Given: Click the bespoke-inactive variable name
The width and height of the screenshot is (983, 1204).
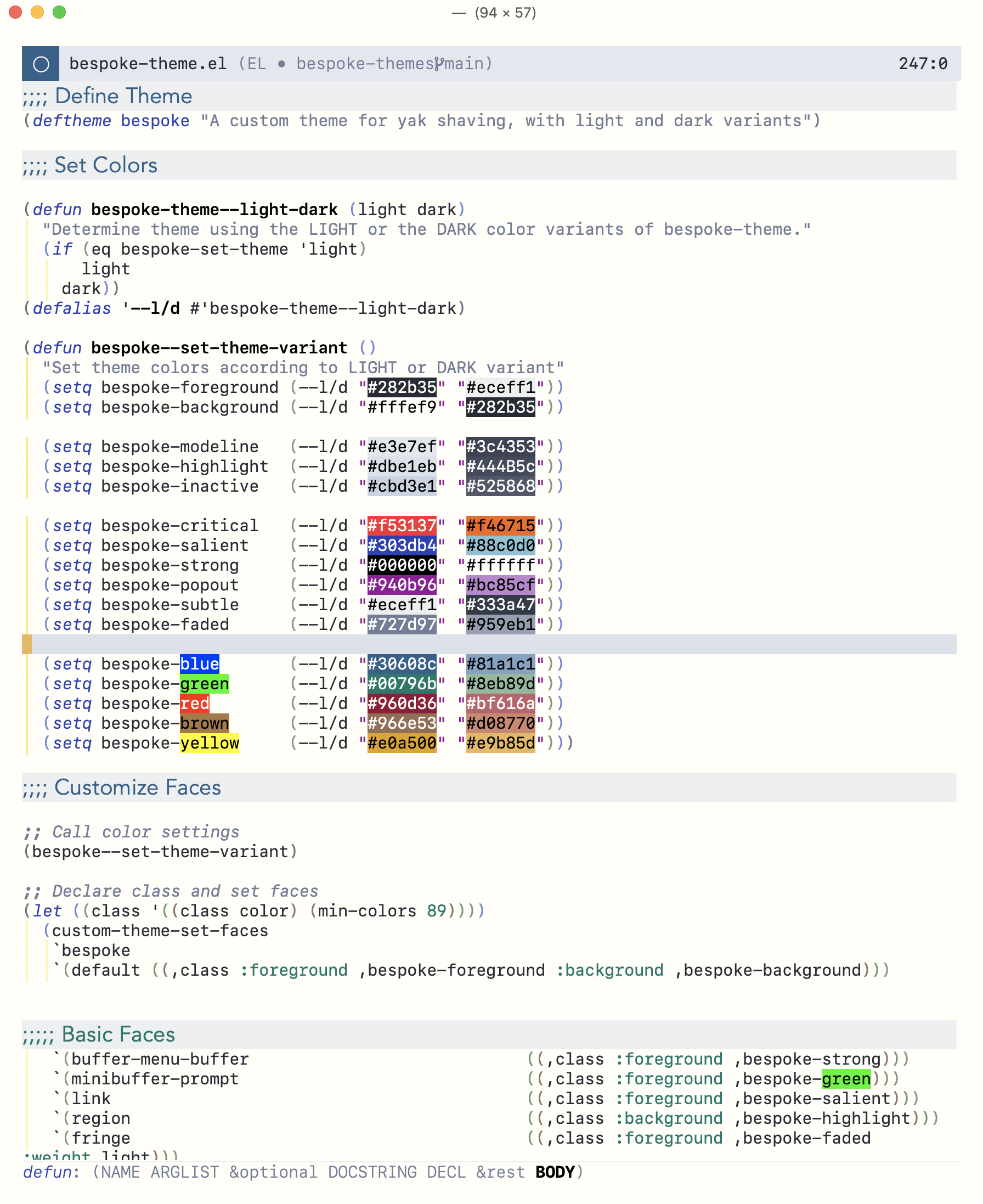Looking at the screenshot, I should (x=180, y=486).
